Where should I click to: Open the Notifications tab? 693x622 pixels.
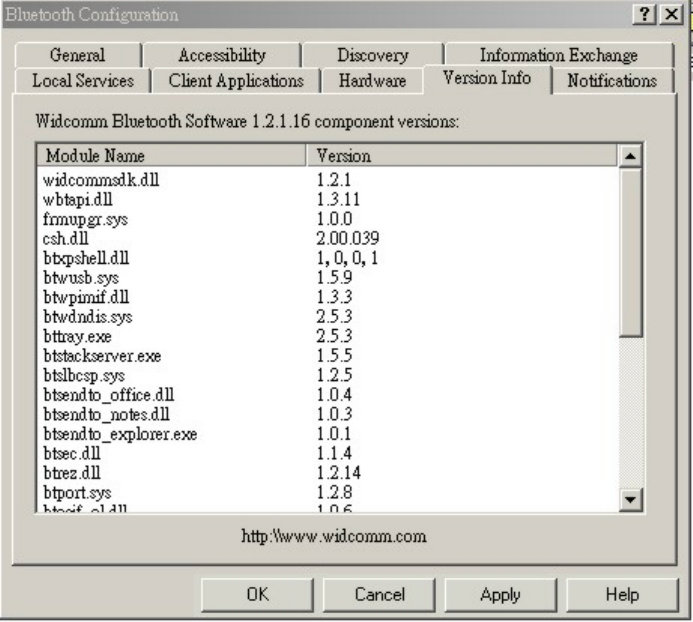tap(613, 80)
